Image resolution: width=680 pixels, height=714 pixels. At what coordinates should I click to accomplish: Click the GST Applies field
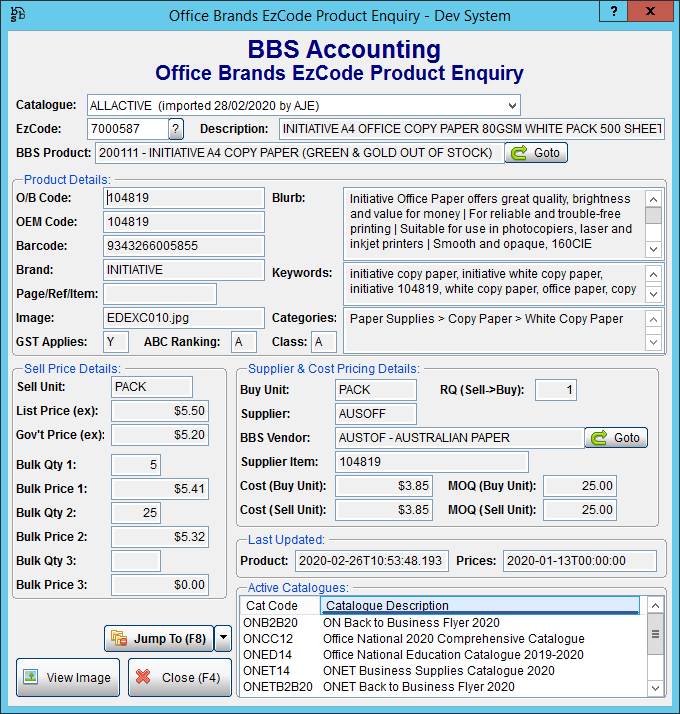coord(116,342)
